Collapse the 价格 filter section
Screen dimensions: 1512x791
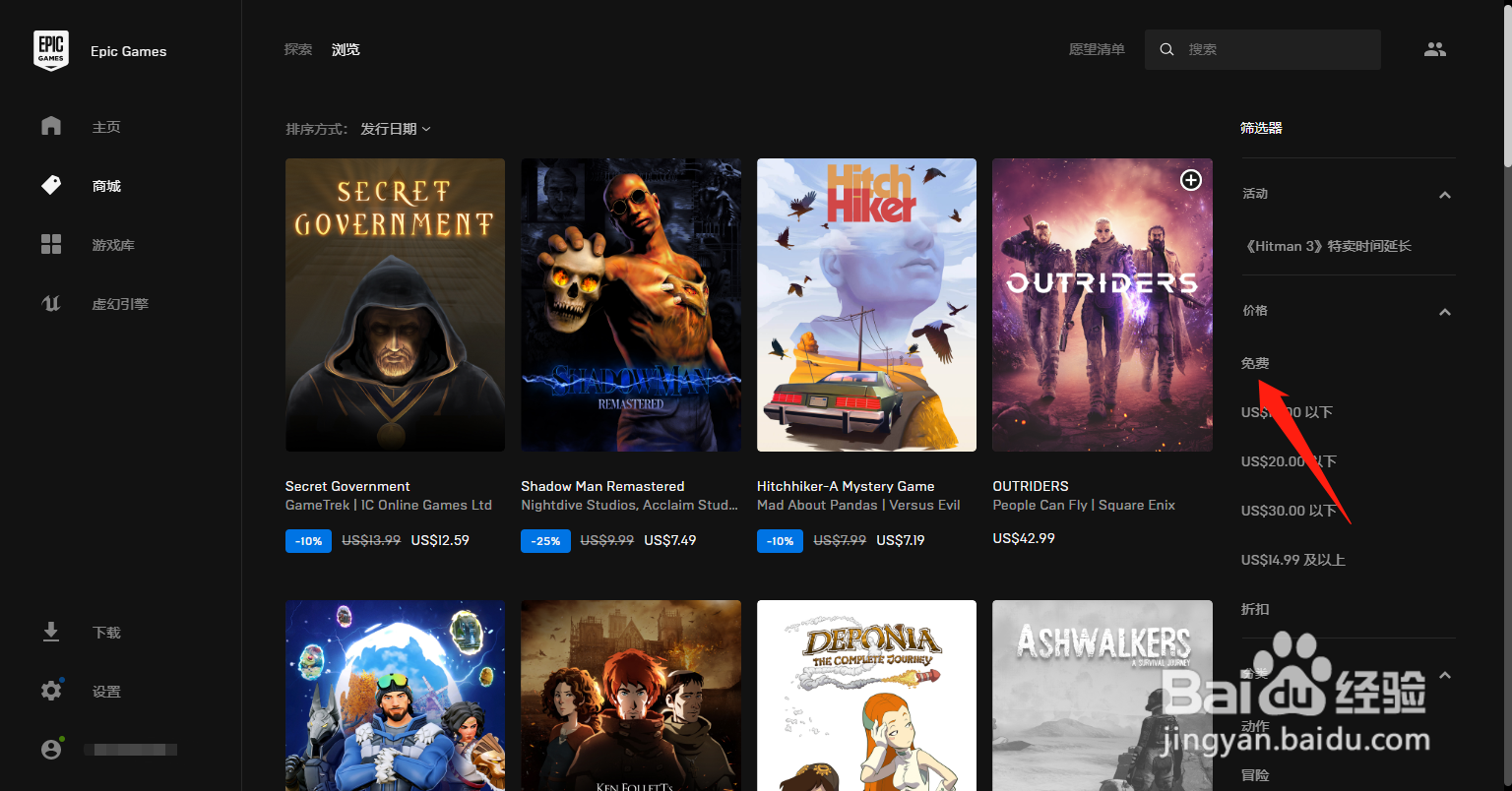coord(1445,312)
